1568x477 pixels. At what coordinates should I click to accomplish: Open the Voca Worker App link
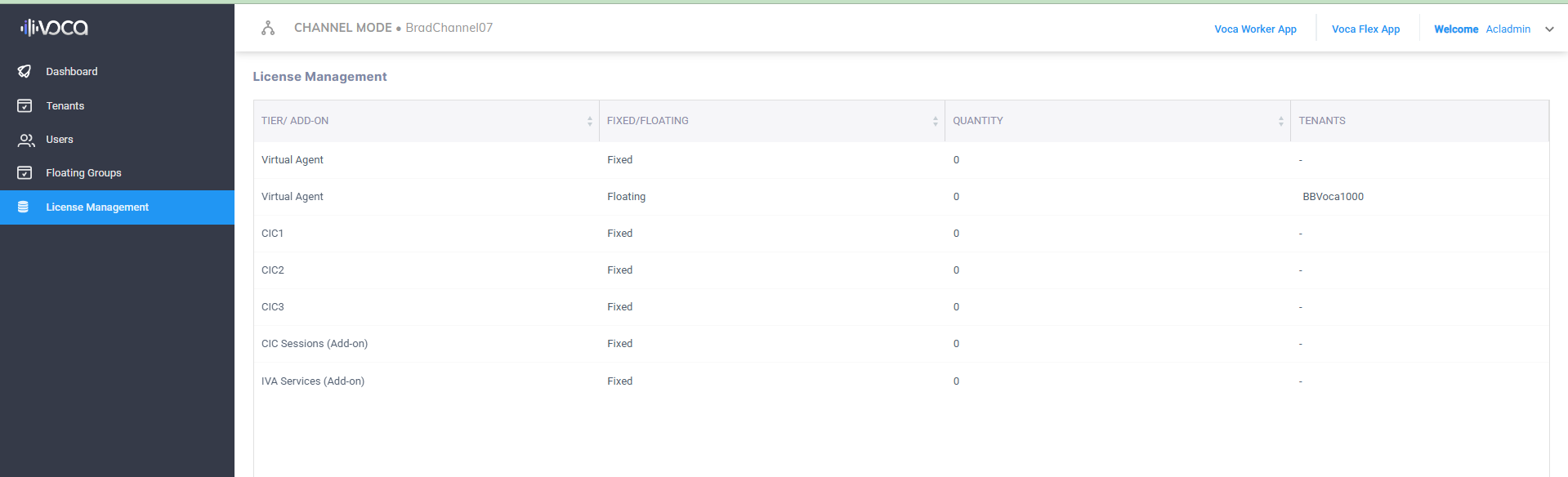point(1255,29)
